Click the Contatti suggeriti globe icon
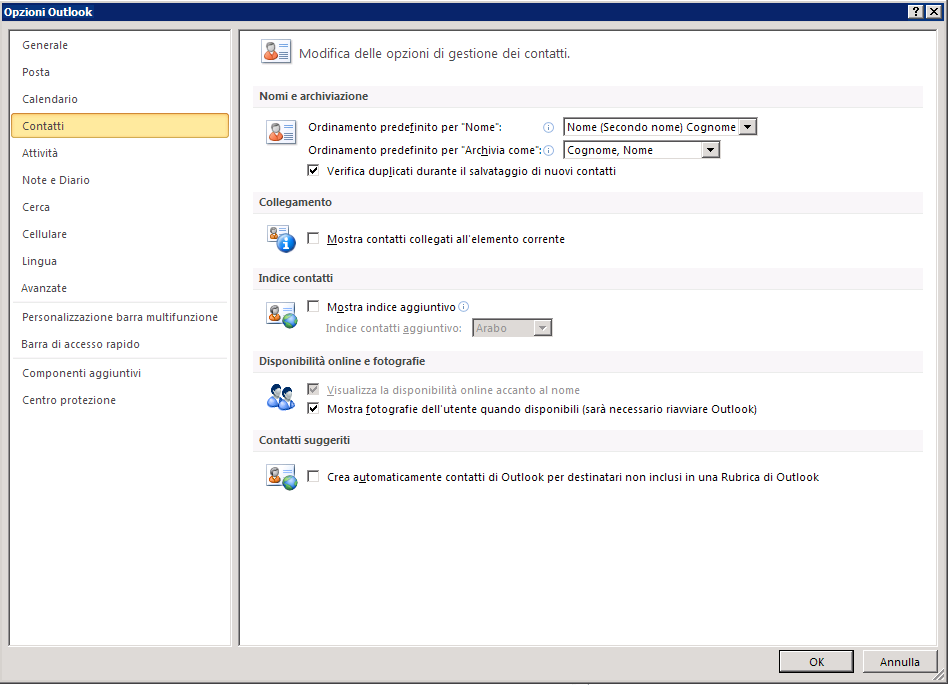Image resolution: width=948 pixels, height=685 pixels. [282, 477]
